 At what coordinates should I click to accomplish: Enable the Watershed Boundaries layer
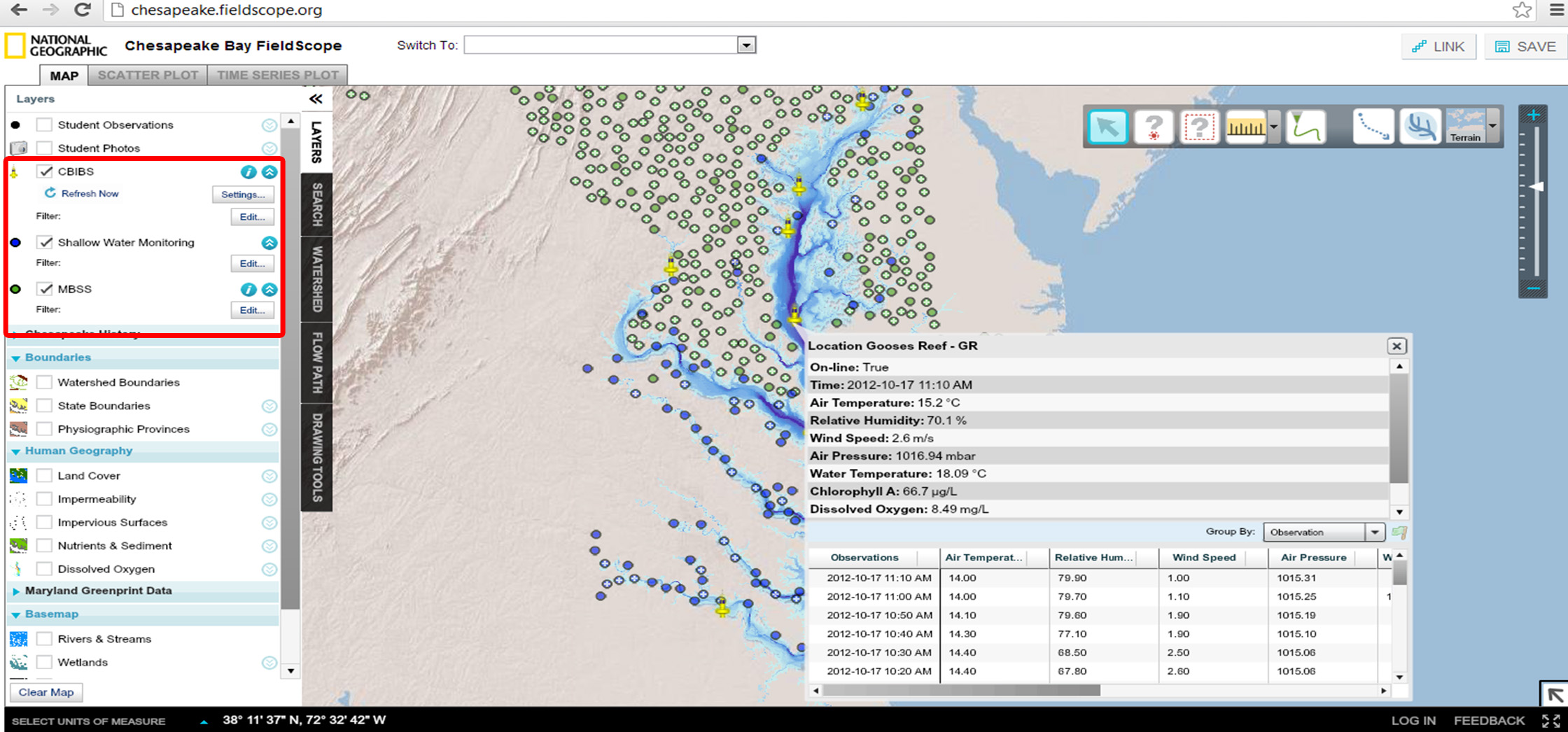44,382
